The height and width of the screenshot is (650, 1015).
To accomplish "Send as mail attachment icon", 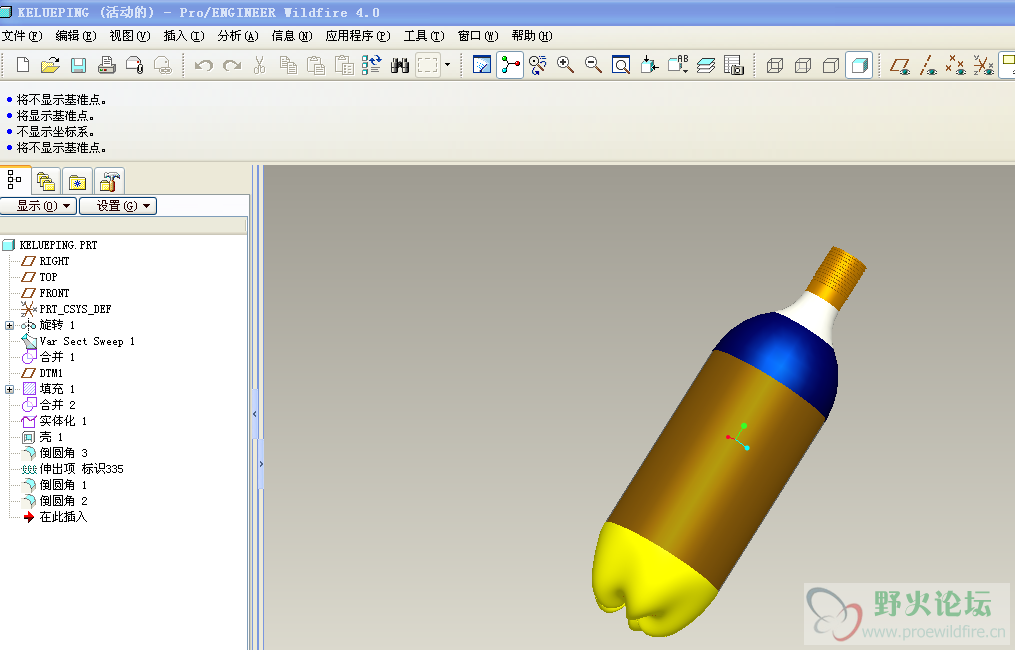I will pyautogui.click(x=135, y=65).
